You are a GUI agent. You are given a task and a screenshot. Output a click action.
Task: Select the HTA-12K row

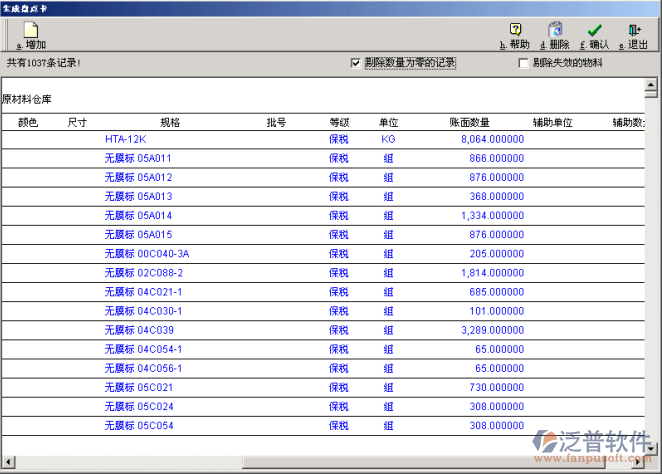[x=125, y=140]
